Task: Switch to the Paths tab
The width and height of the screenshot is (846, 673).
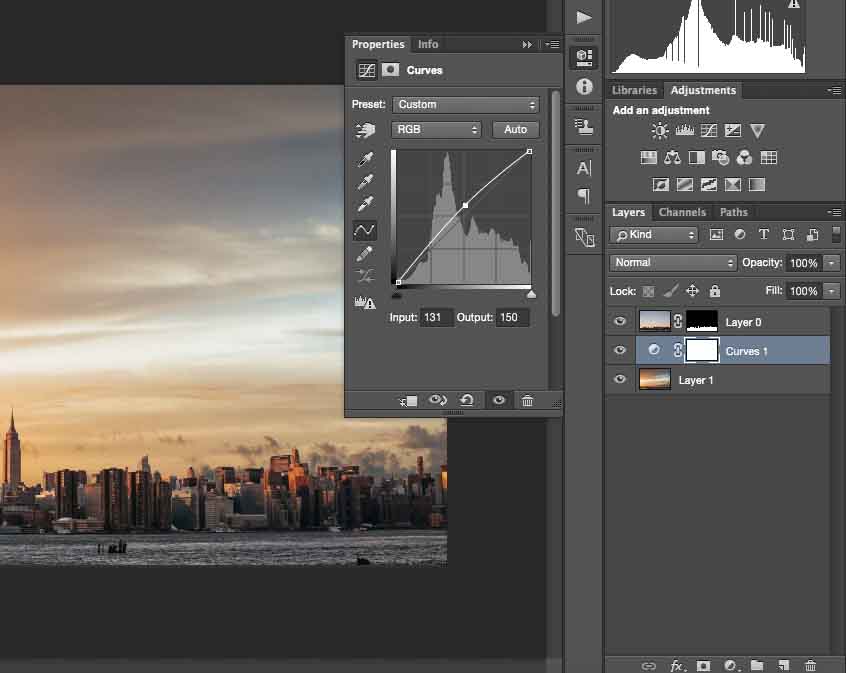Action: pos(734,212)
